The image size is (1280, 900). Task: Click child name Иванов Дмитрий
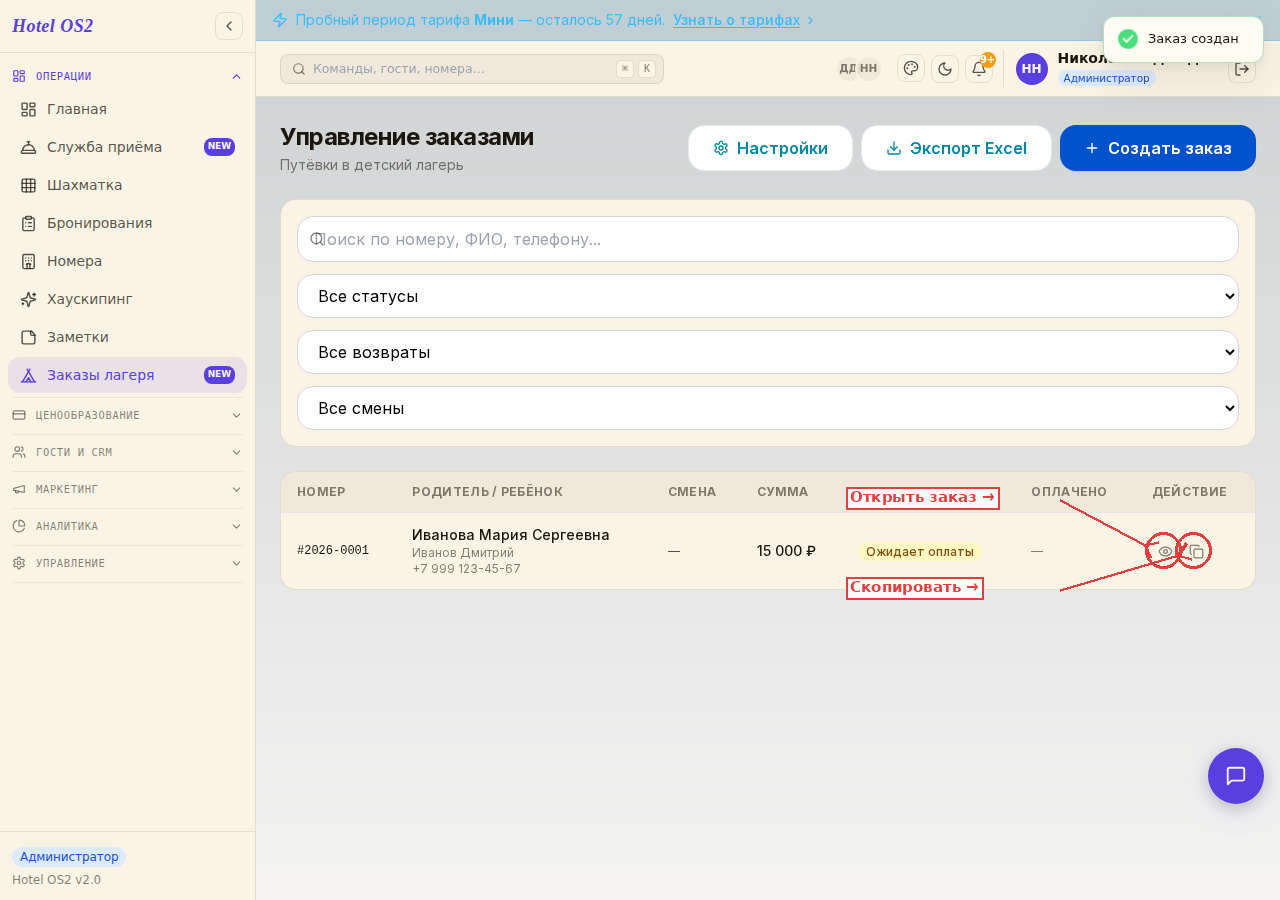463,553
